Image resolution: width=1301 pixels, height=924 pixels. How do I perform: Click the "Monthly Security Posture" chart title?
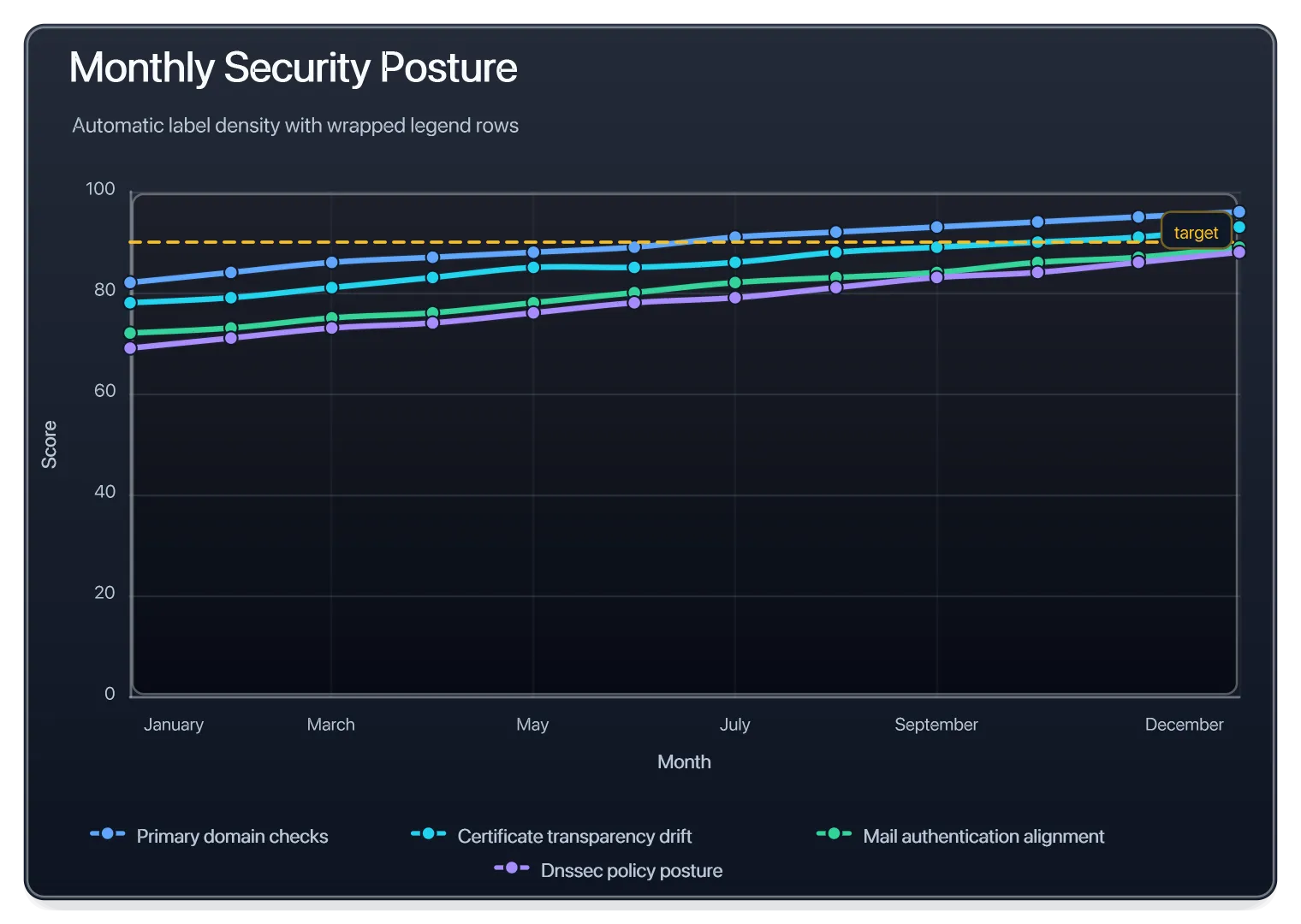(x=293, y=68)
